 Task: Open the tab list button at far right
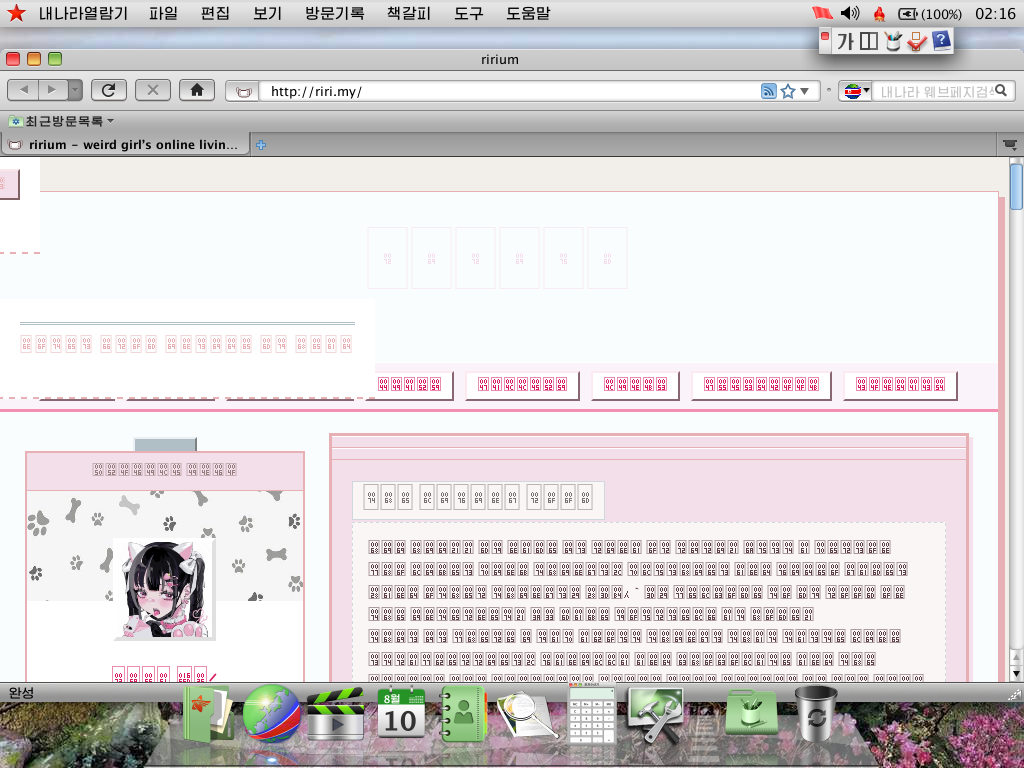tap(1010, 144)
